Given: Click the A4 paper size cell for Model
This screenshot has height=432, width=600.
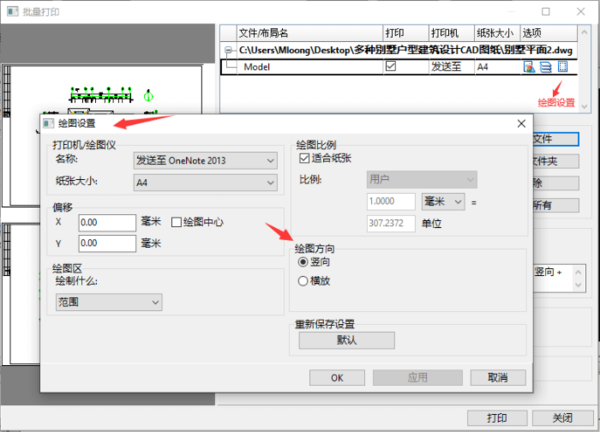Looking at the screenshot, I should 497,67.
